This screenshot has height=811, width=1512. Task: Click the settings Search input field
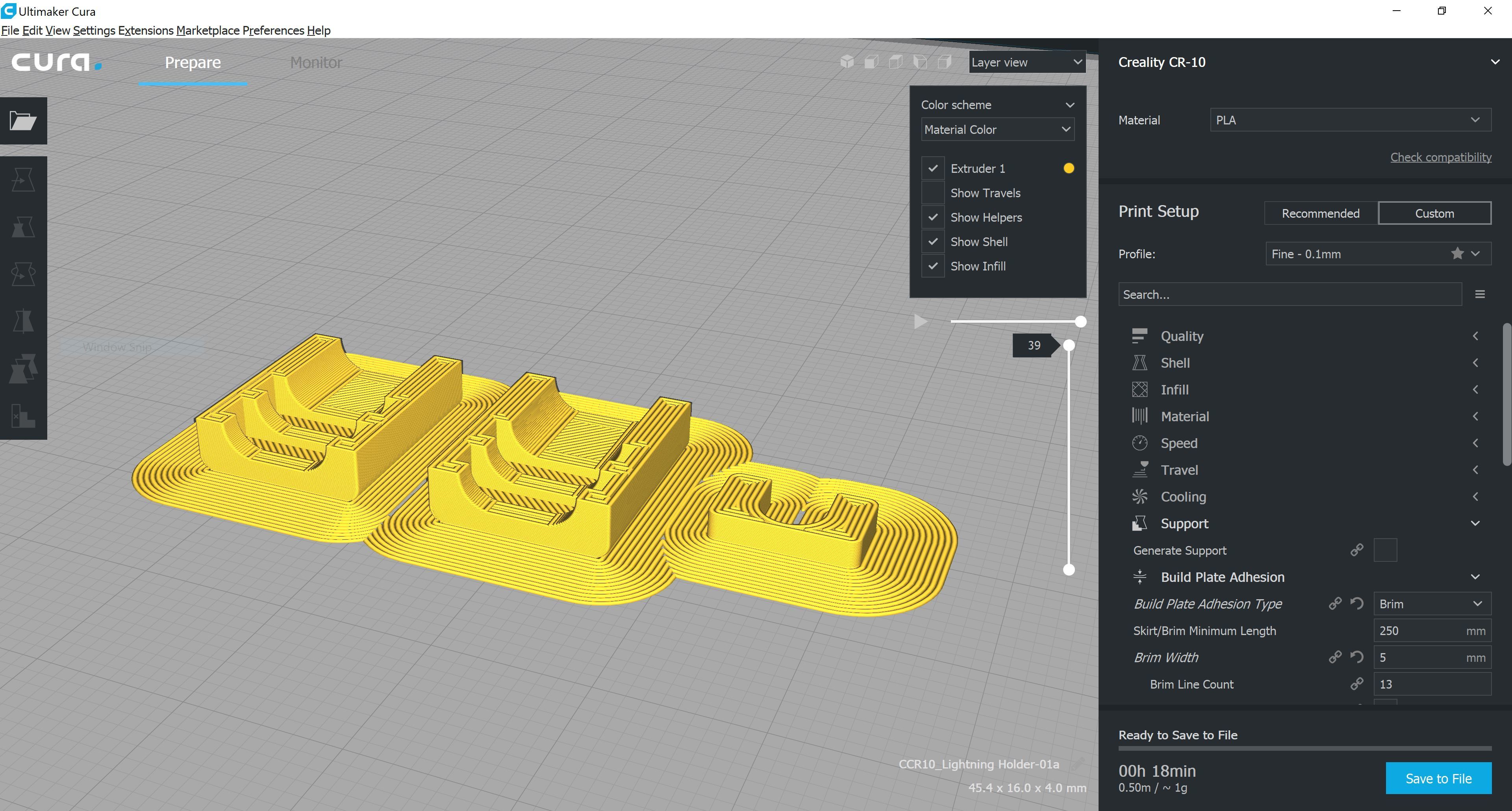(1289, 294)
